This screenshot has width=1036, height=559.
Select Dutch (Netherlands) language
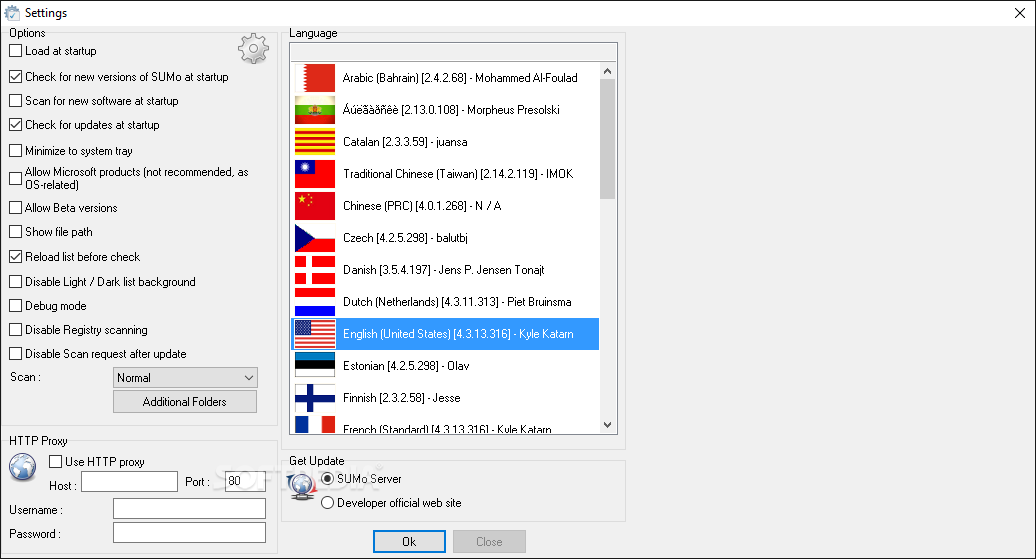pos(445,302)
